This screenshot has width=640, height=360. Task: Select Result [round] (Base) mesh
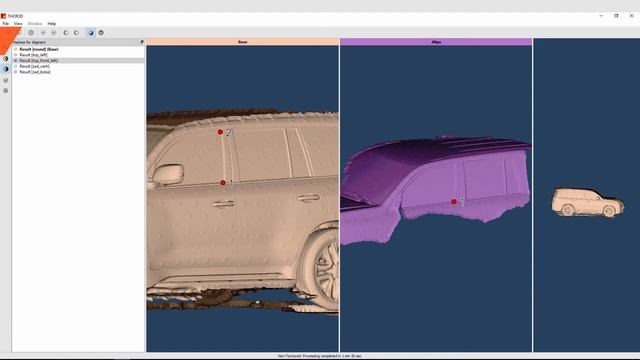[x=39, y=49]
